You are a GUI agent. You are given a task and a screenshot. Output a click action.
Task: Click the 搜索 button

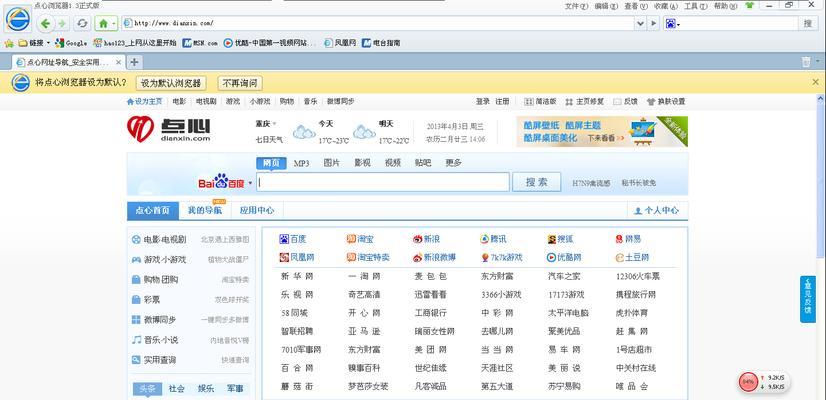(536, 182)
